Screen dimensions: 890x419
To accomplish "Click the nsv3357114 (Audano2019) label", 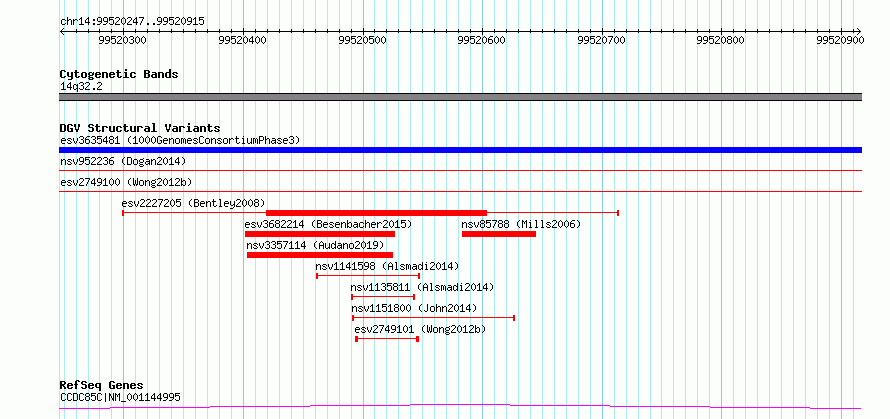I will point(315,245).
